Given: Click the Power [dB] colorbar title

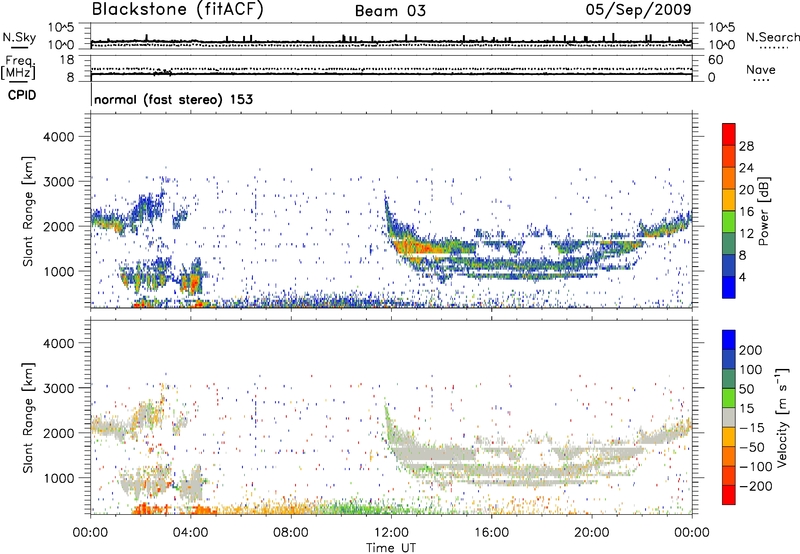Looking at the screenshot, I should pyautogui.click(x=764, y=211).
